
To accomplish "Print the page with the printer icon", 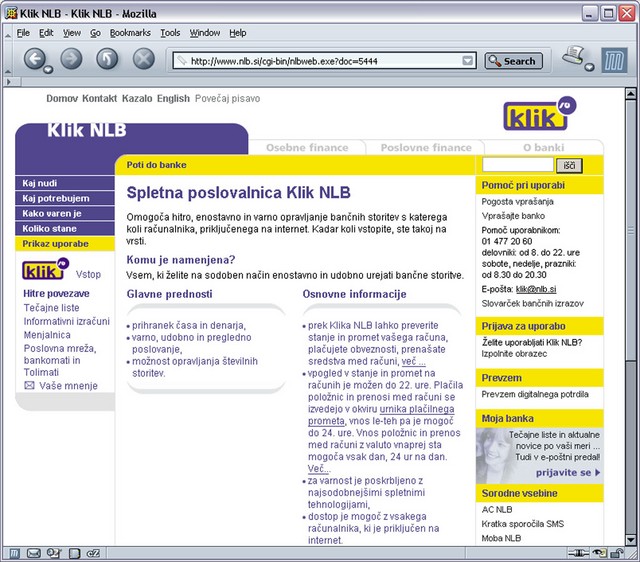I will (574, 56).
